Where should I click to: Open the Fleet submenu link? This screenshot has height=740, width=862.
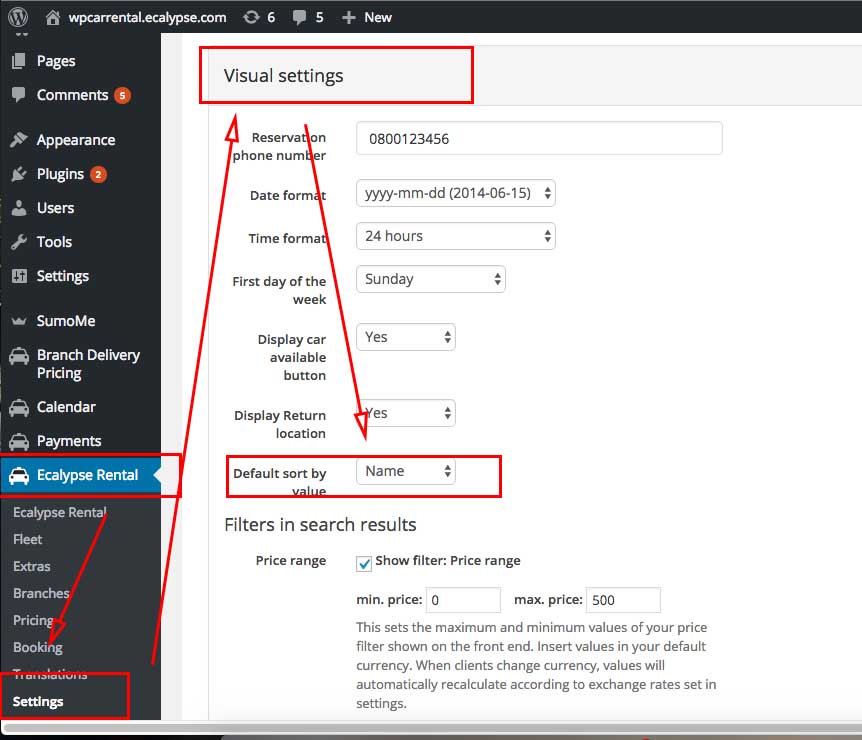tap(27, 539)
